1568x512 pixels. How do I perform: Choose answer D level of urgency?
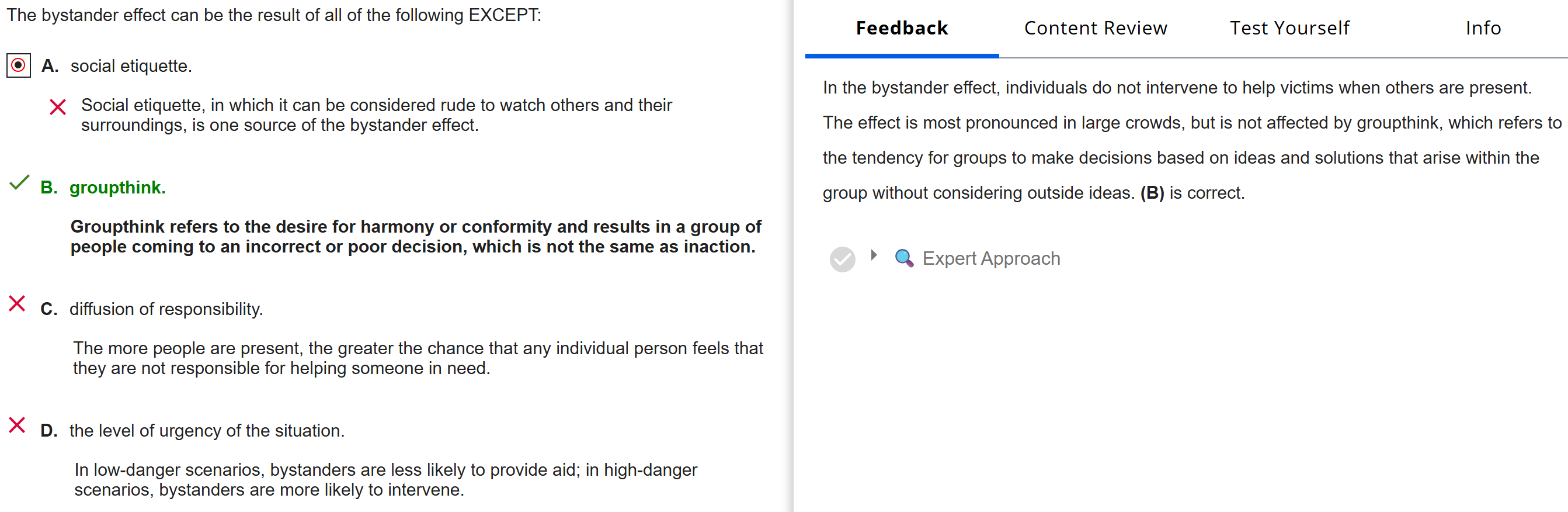206,431
